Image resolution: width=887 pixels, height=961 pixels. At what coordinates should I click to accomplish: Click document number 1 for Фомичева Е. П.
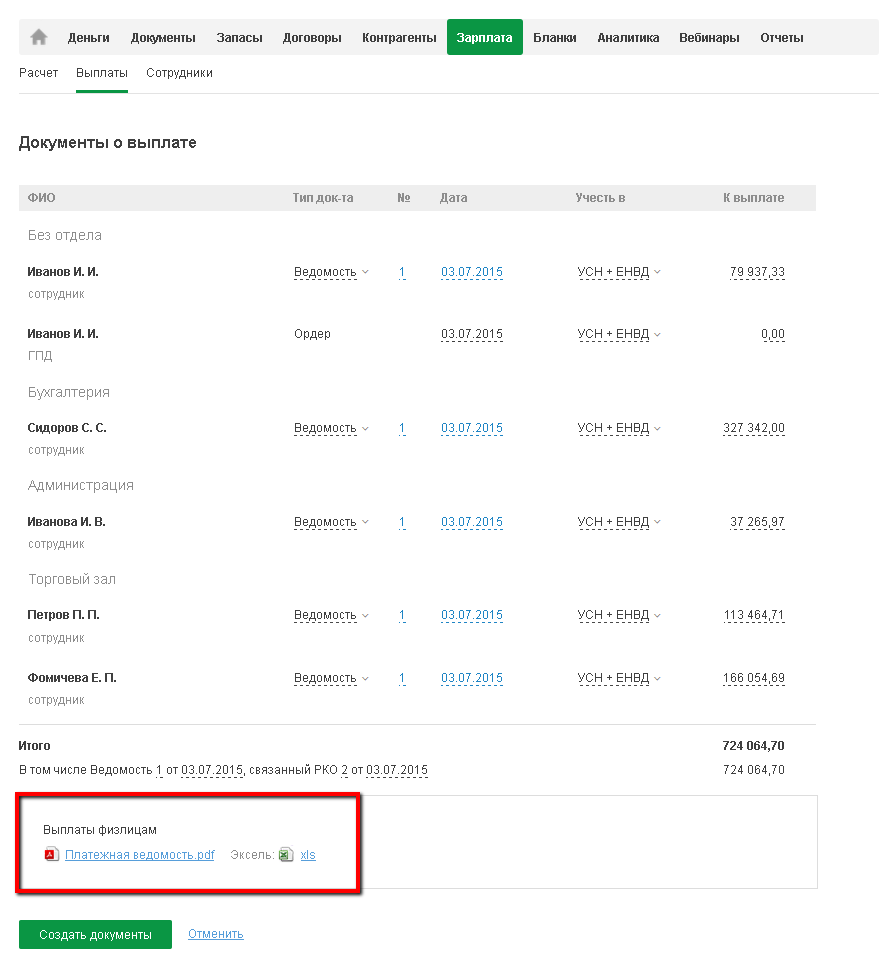click(x=402, y=678)
